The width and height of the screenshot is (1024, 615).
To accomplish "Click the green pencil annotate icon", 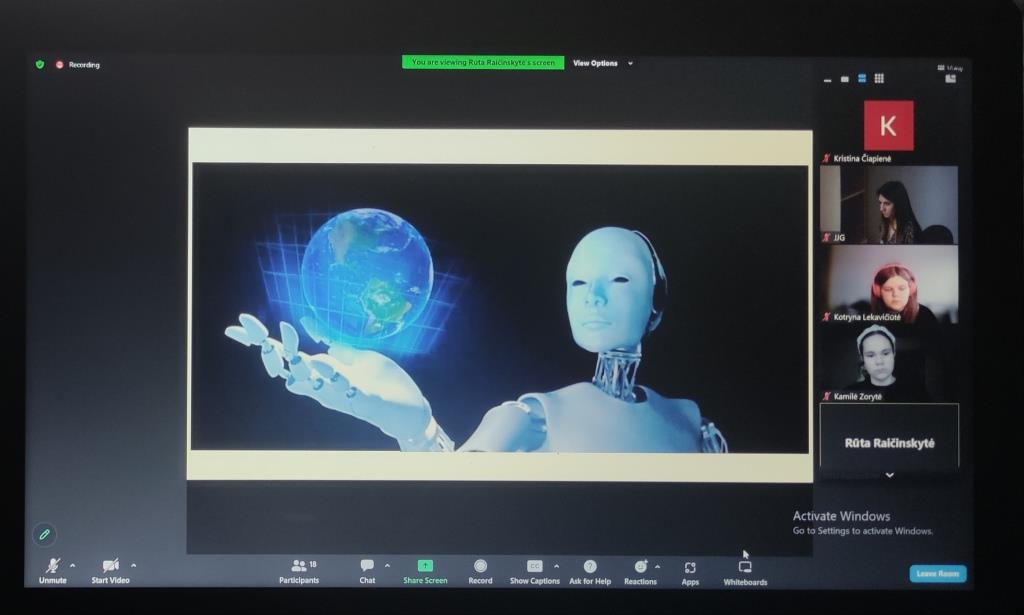I will click(44, 535).
